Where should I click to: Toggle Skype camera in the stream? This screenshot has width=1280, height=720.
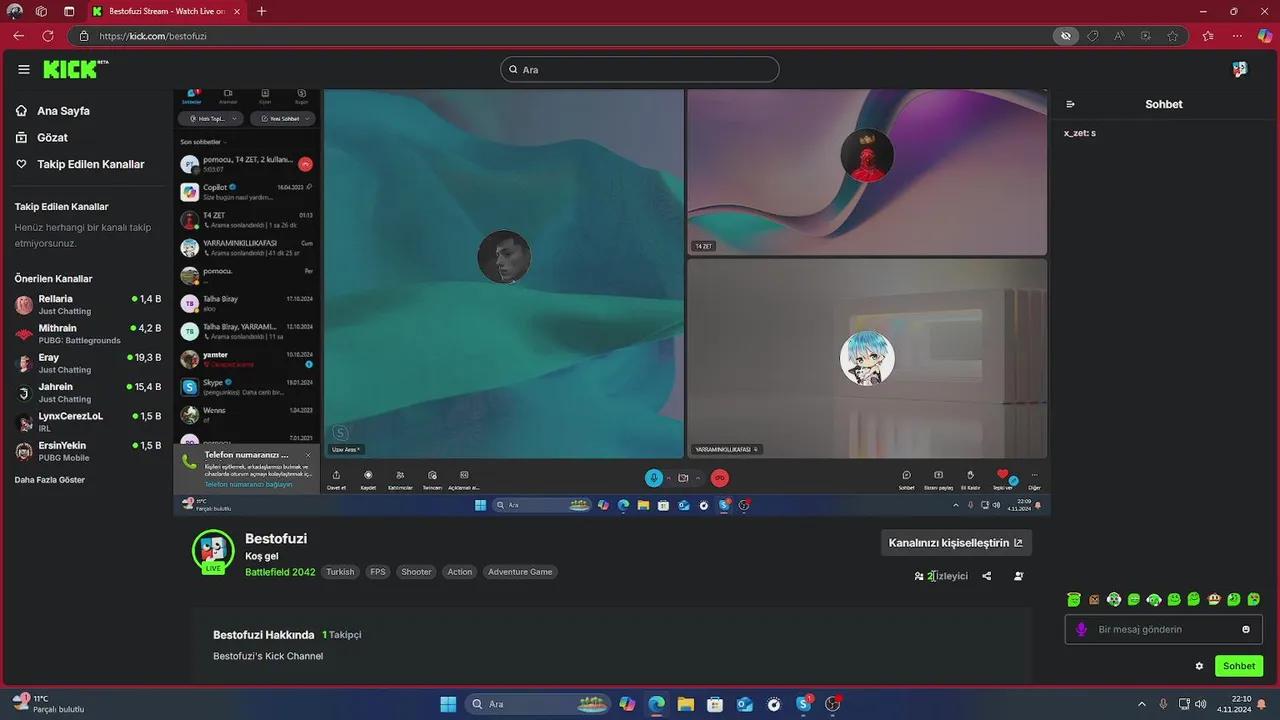pos(683,478)
